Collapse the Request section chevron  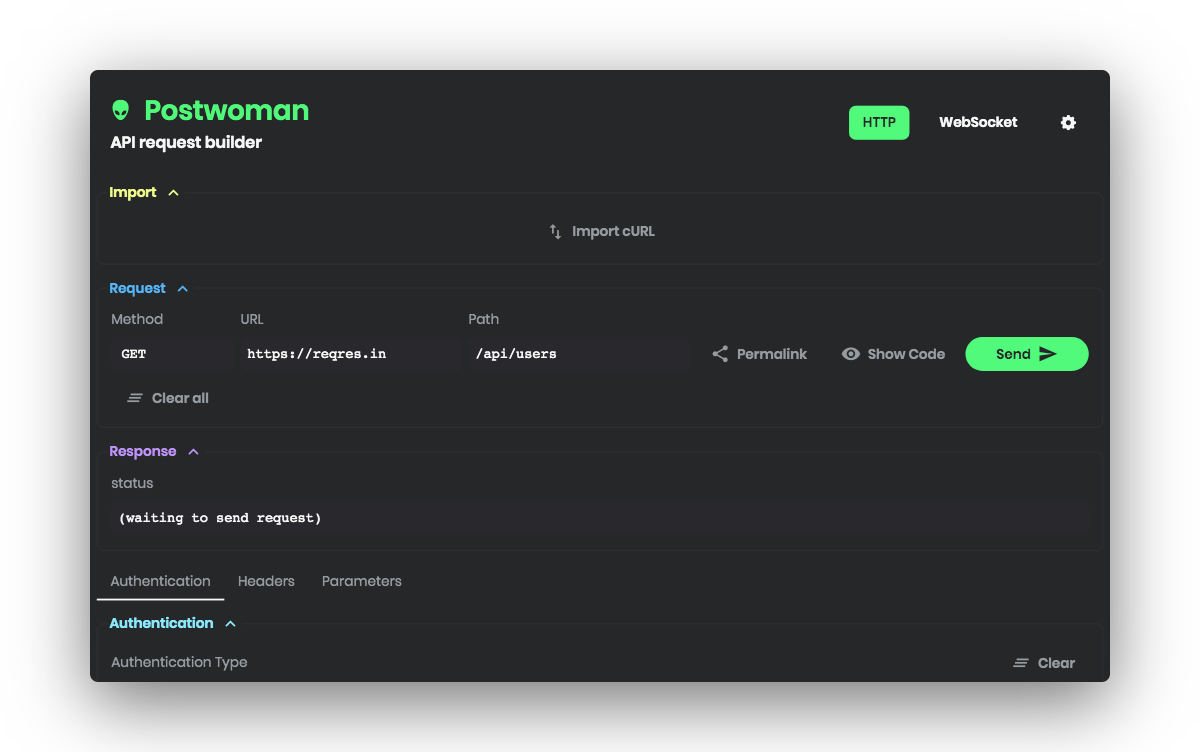pyautogui.click(x=182, y=289)
